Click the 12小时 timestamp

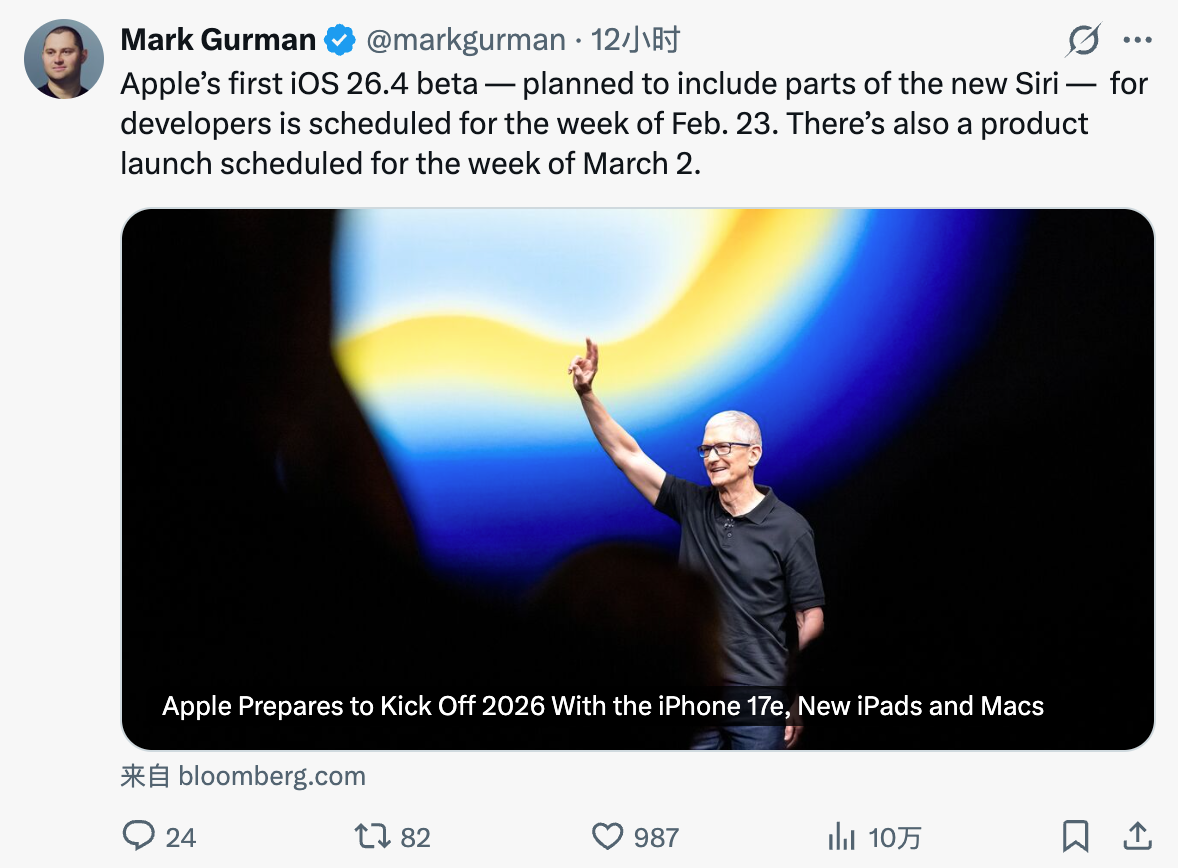[635, 40]
